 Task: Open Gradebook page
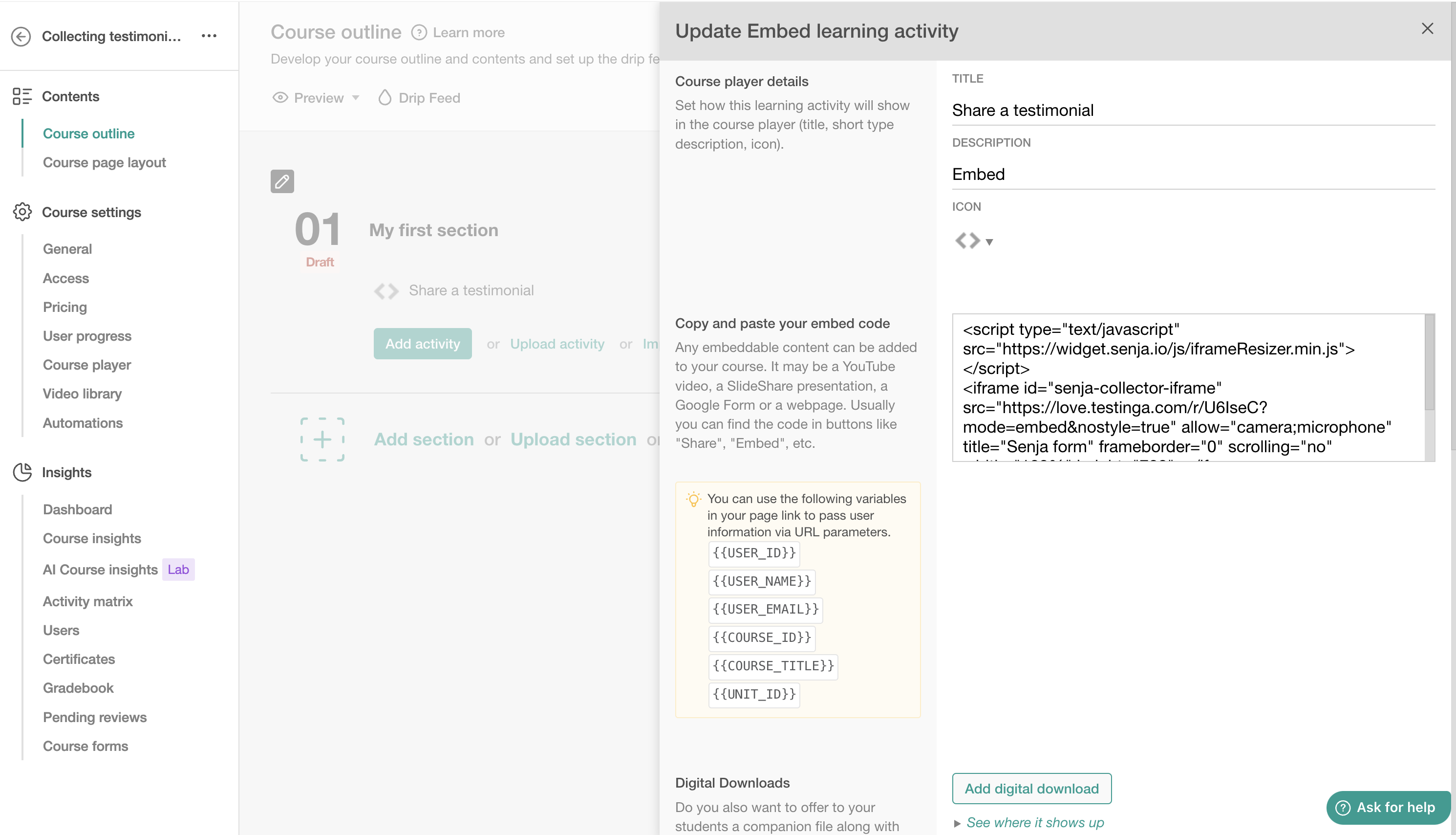point(78,688)
